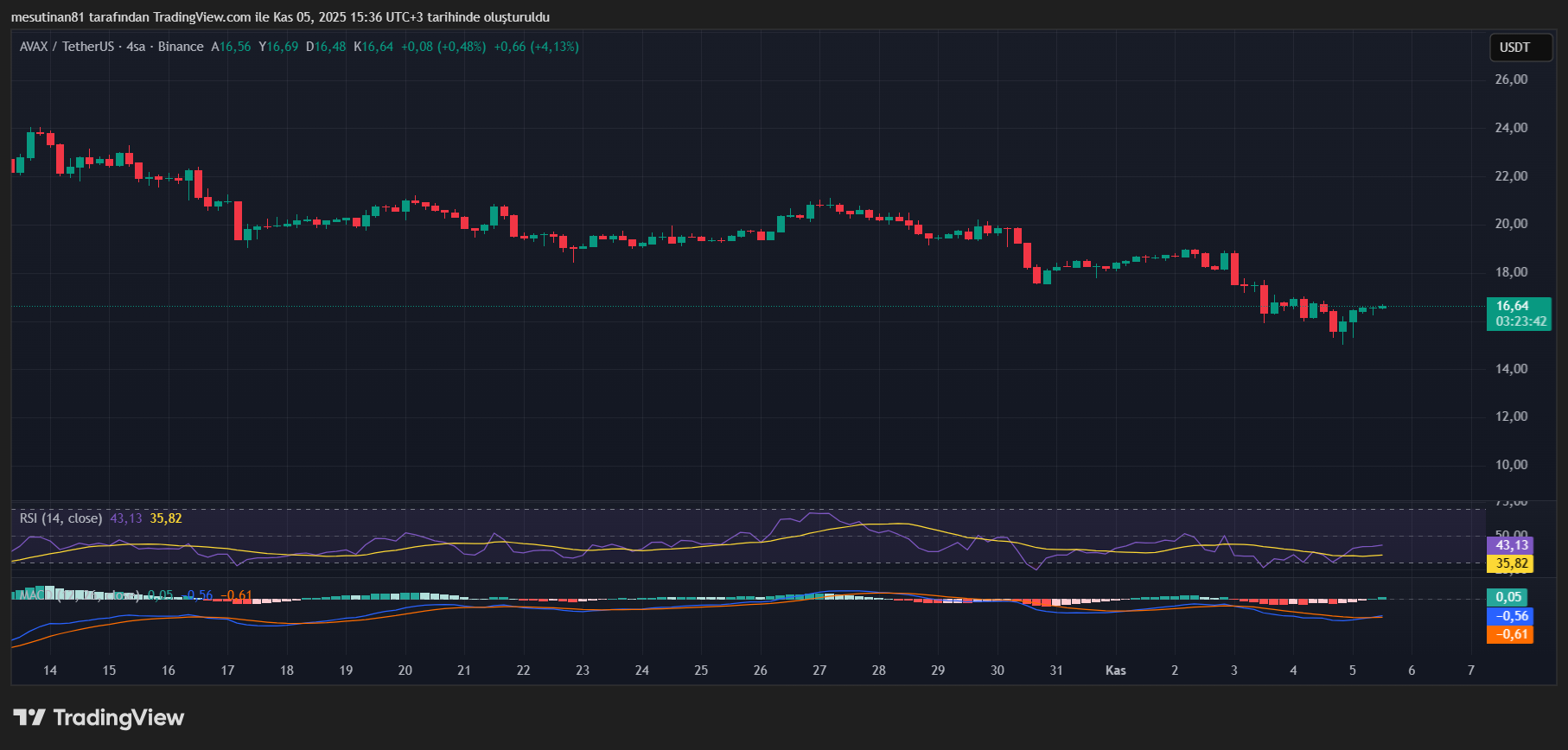1568x750 pixels.
Task: Click the AVAX / TetherUS symbol title
Action: (x=67, y=47)
